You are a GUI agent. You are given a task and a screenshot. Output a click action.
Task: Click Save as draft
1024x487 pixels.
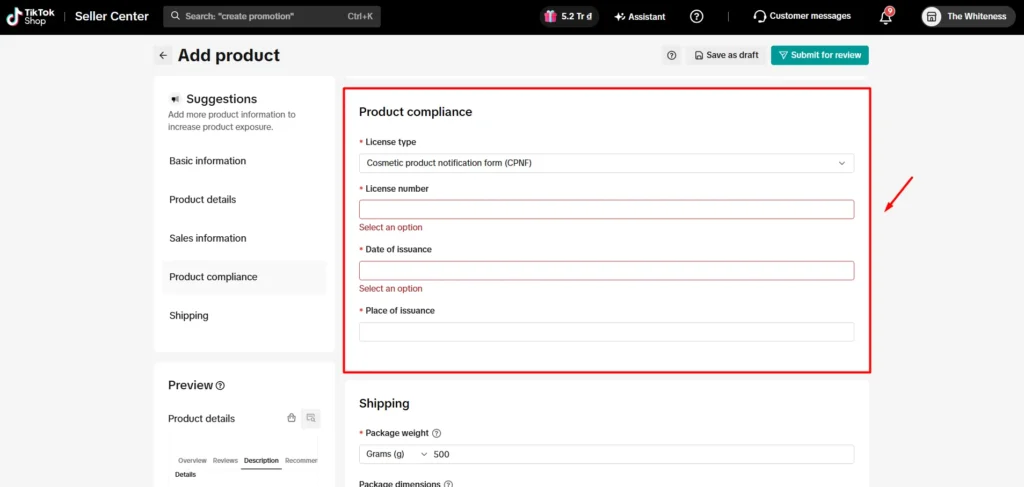click(x=726, y=55)
